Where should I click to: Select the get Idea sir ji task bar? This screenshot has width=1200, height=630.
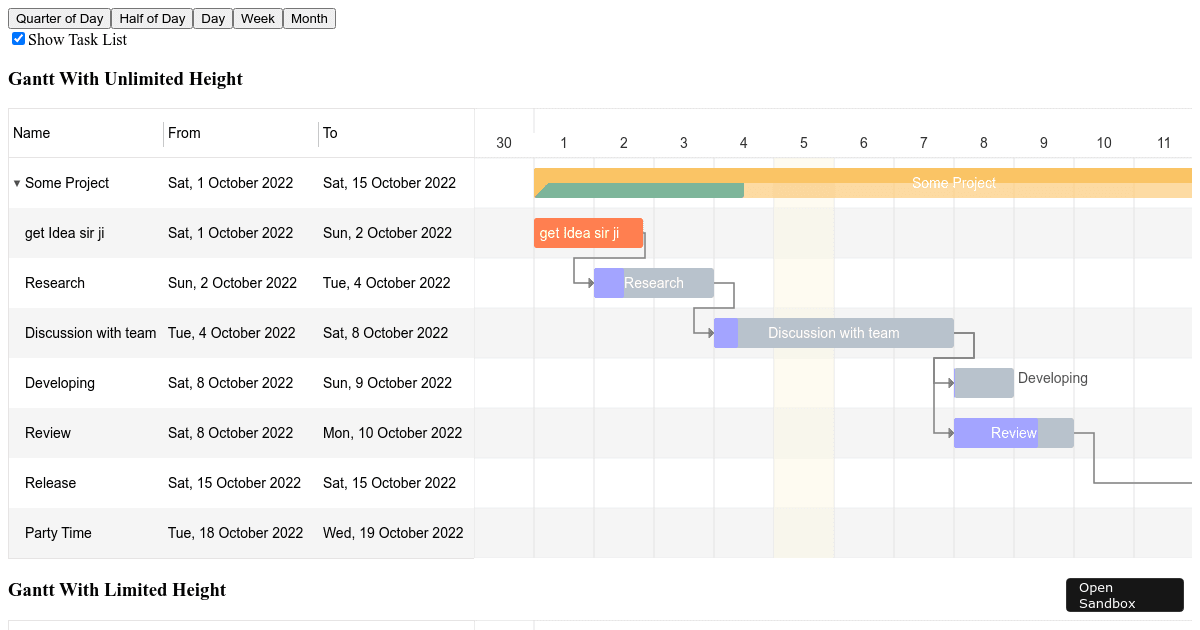588,233
